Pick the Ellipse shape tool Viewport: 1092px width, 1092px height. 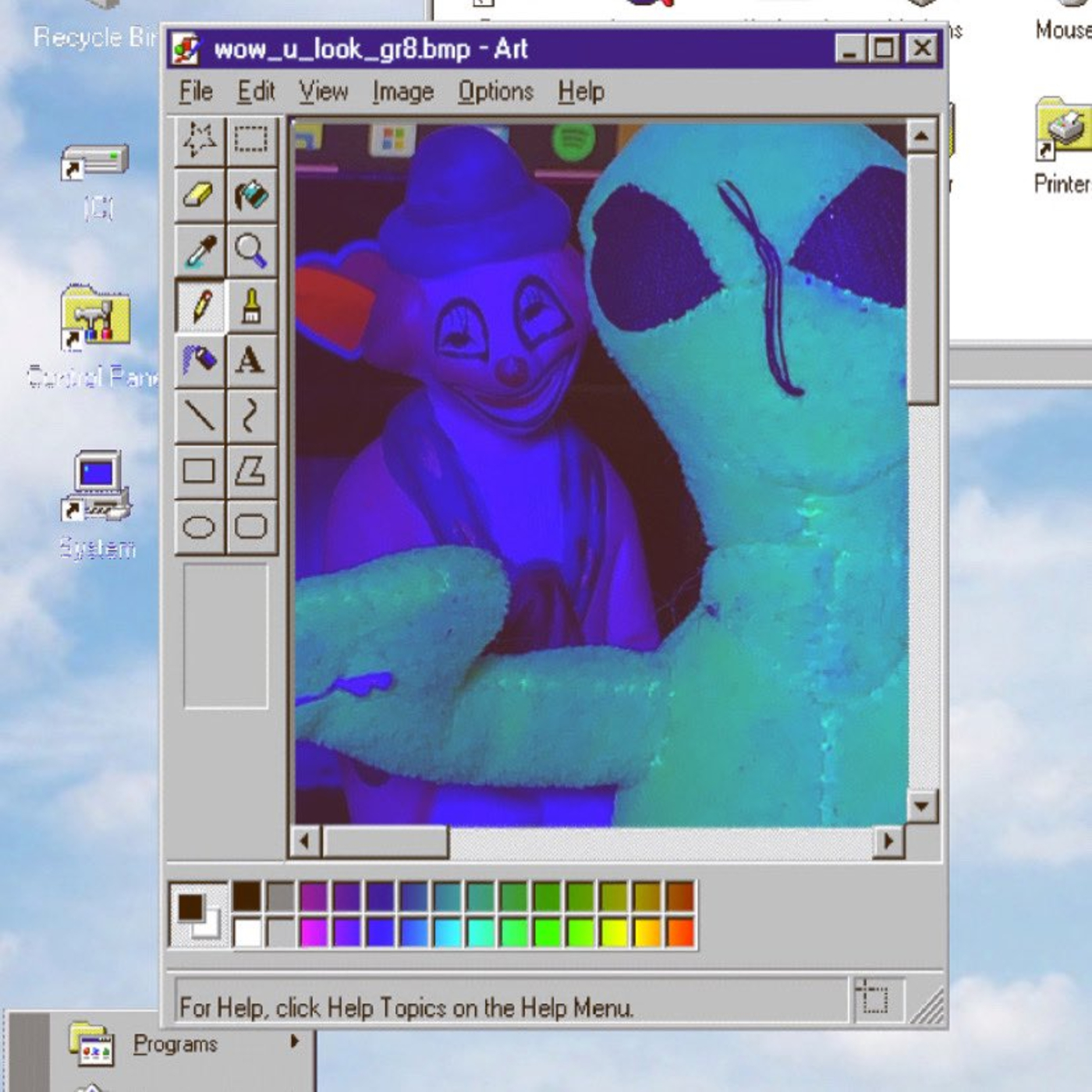[199, 527]
